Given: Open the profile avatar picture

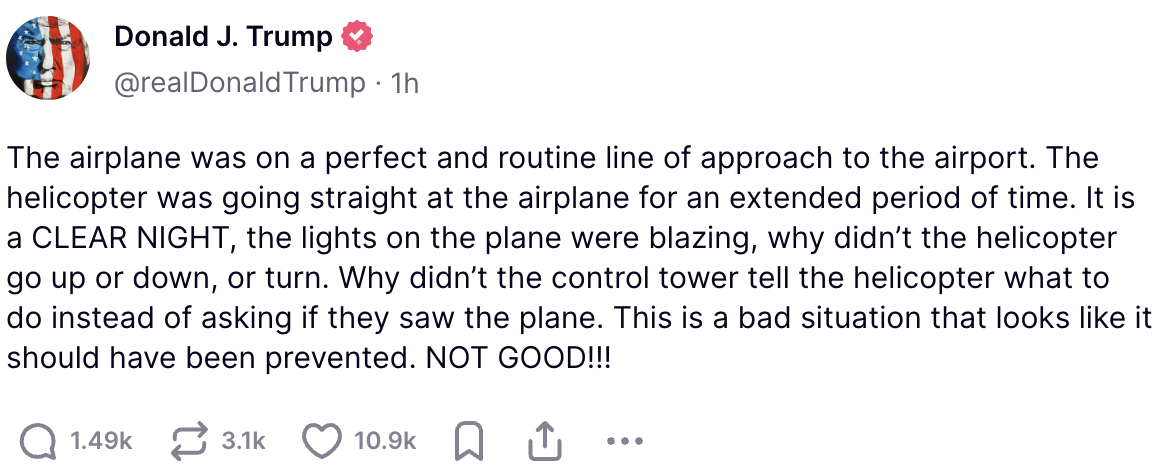Looking at the screenshot, I should pyautogui.click(x=49, y=58).
